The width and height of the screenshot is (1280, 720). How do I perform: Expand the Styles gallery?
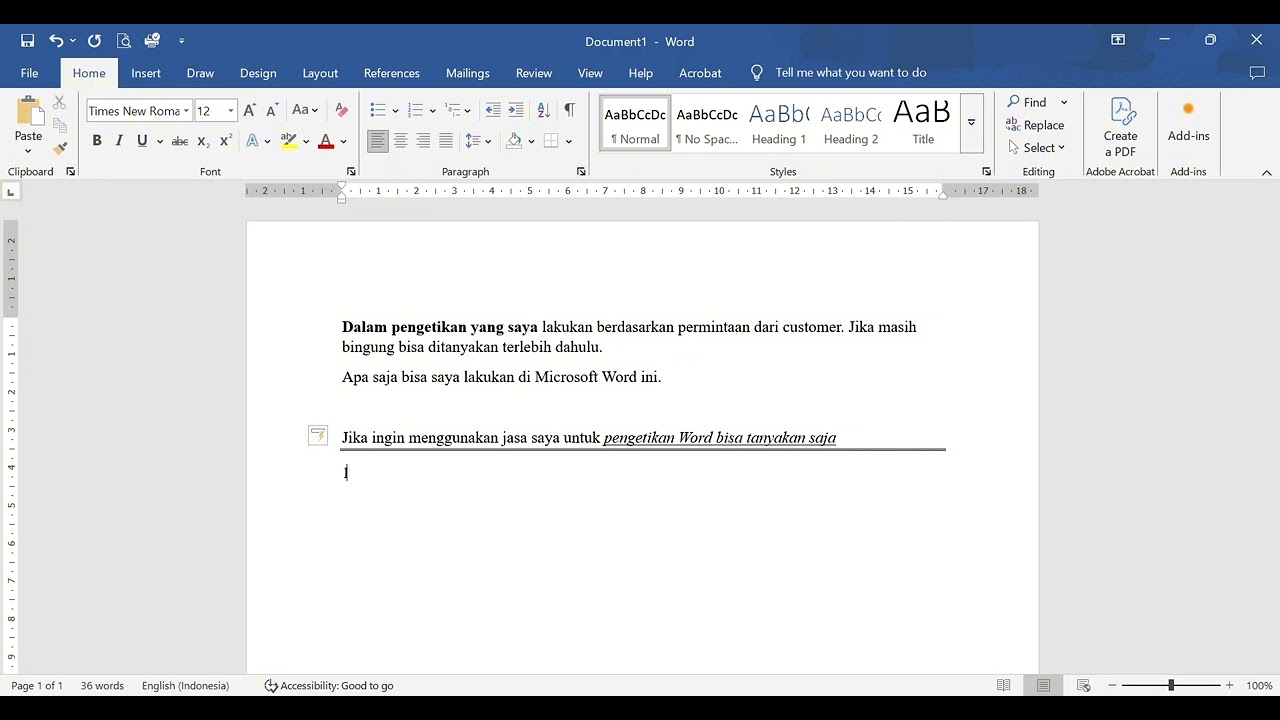[971, 123]
